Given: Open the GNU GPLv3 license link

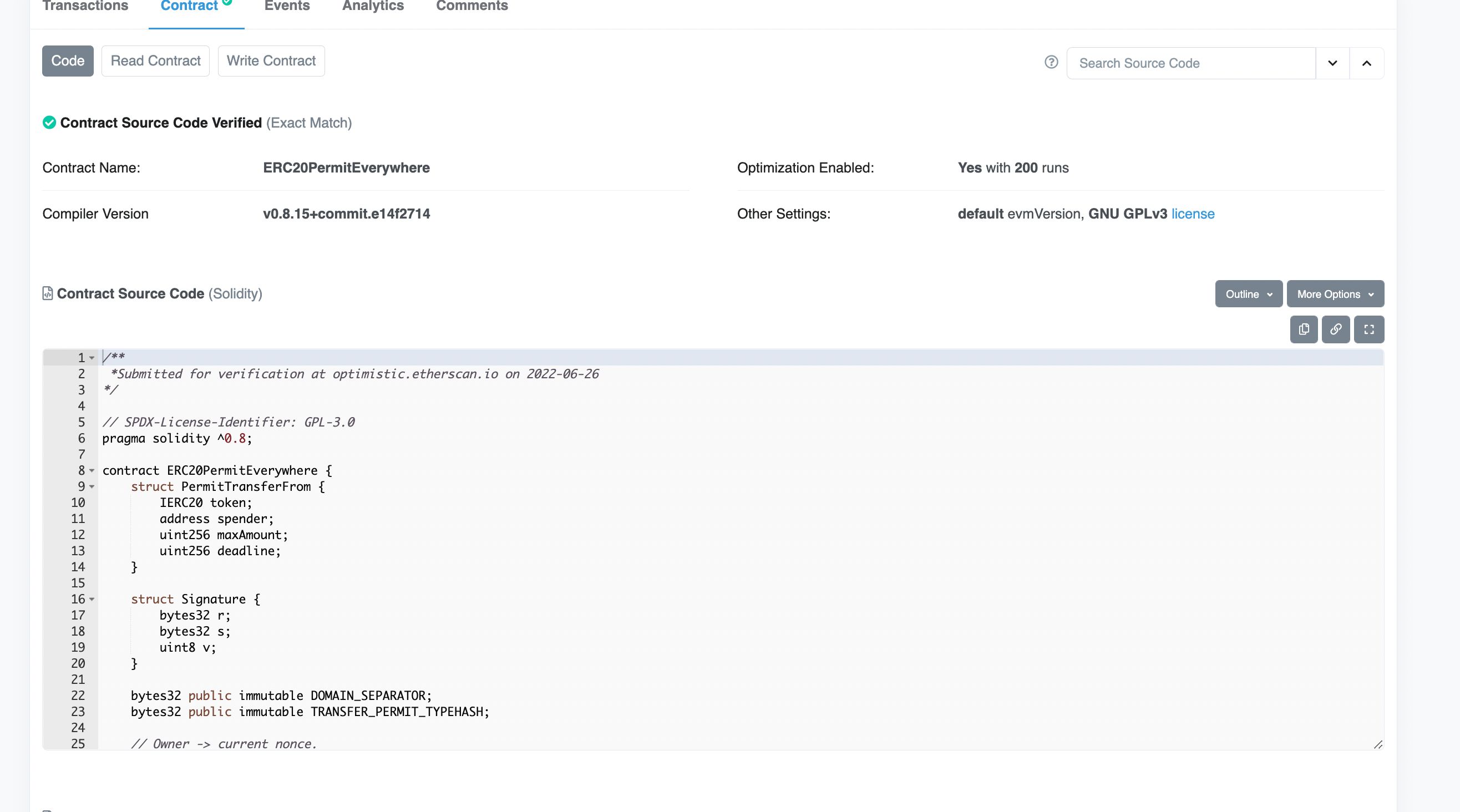Looking at the screenshot, I should (x=1193, y=214).
